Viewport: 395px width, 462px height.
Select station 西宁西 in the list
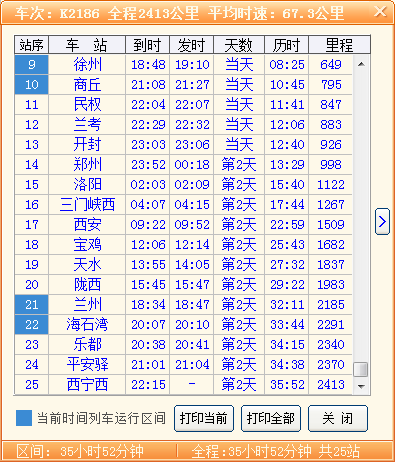click(x=87, y=385)
